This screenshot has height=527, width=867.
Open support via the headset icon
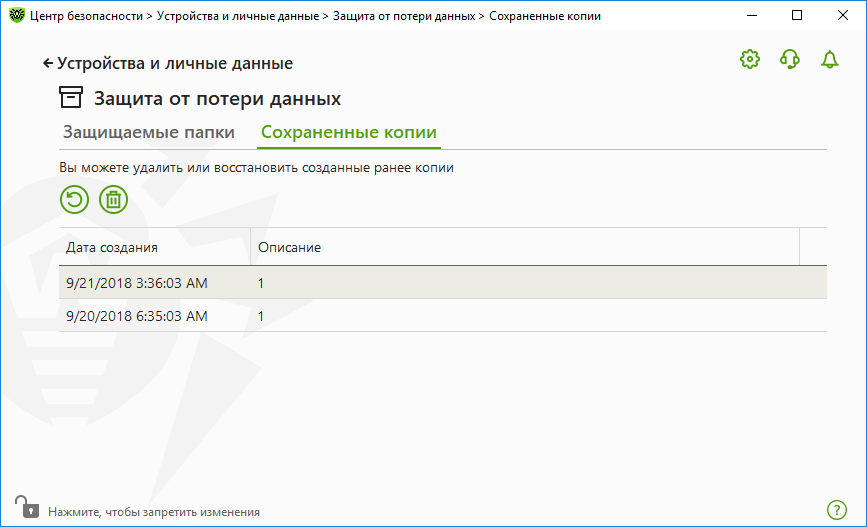790,59
